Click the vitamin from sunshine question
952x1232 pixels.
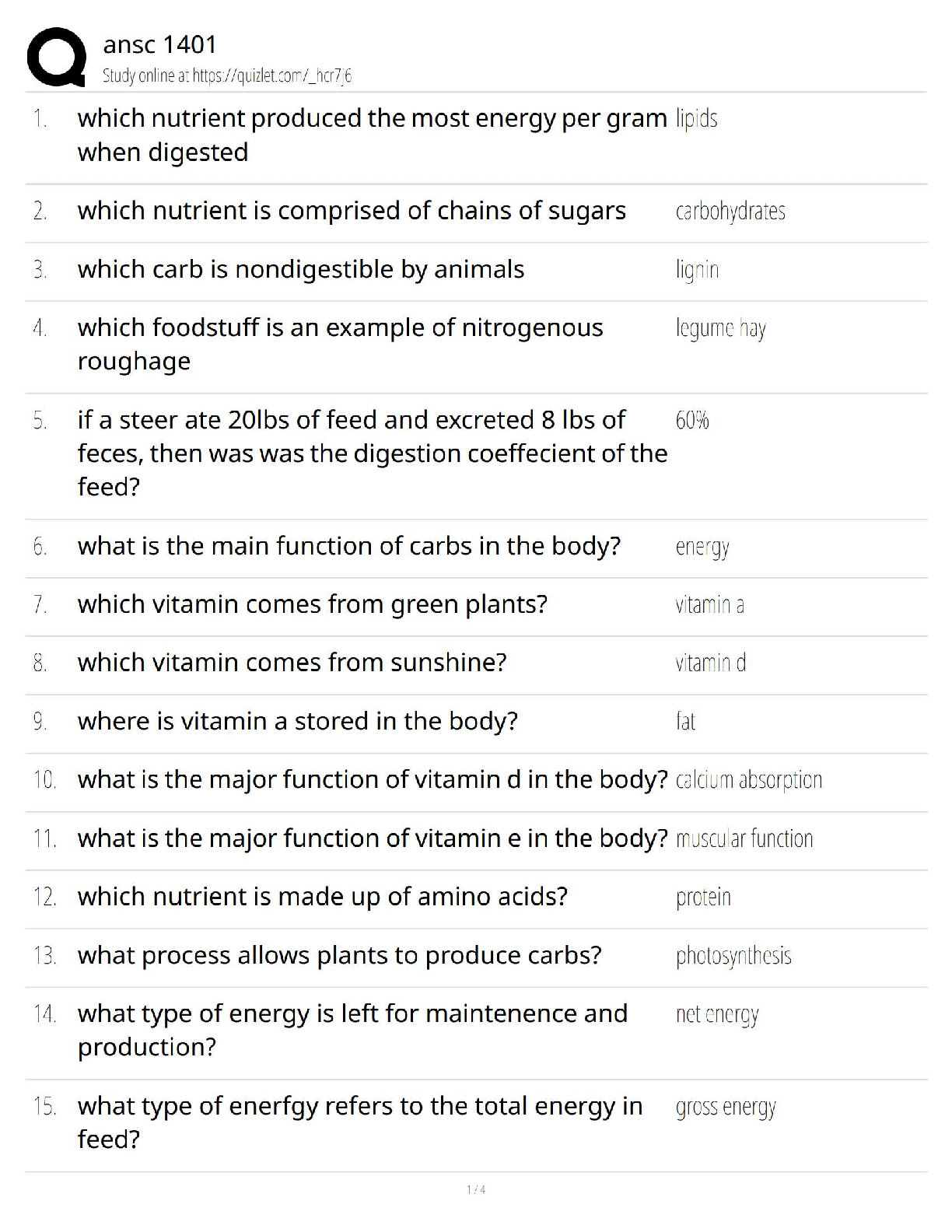click(292, 663)
